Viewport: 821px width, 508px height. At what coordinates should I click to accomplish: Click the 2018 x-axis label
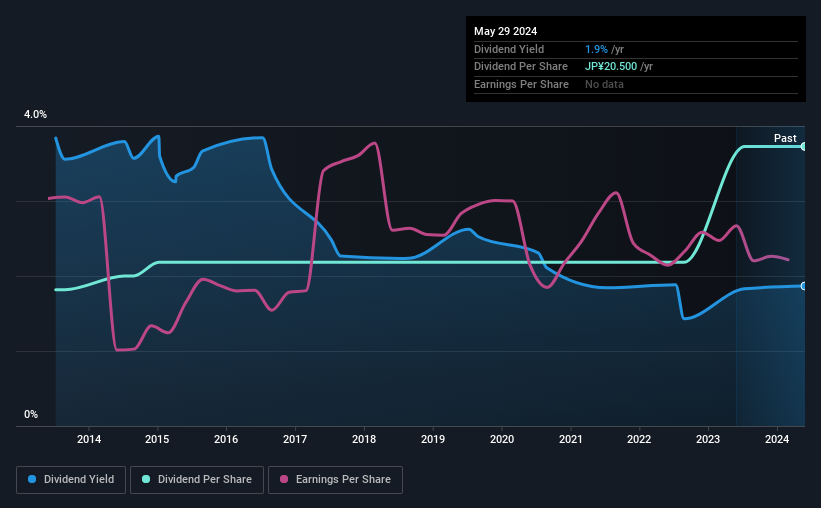[364, 439]
